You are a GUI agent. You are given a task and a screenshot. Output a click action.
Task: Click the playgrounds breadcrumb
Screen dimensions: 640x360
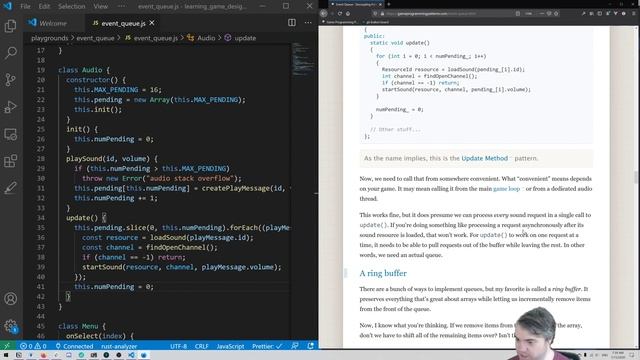click(x=49, y=38)
